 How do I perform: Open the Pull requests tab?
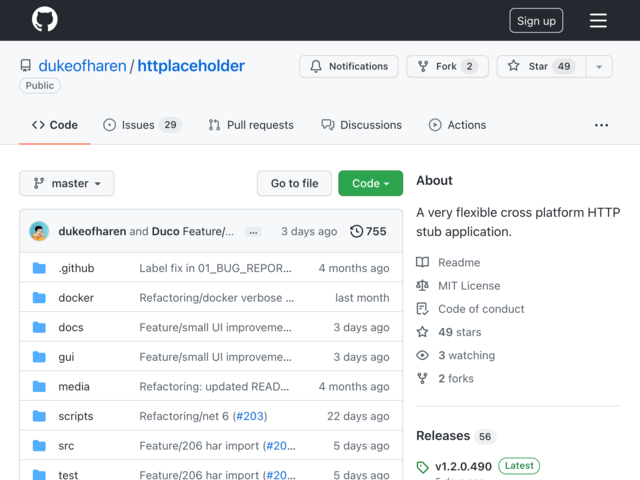click(x=251, y=125)
